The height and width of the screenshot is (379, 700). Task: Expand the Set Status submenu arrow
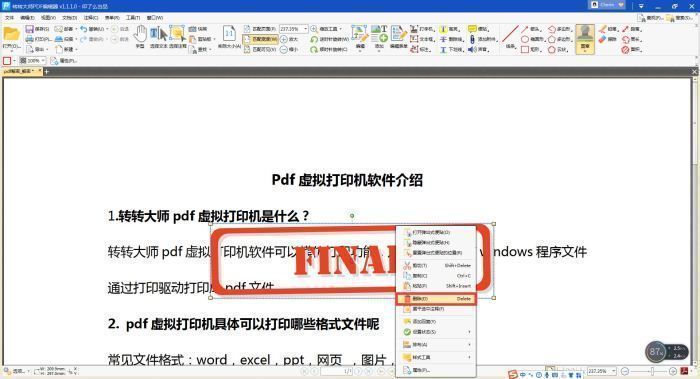pyautogui.click(x=469, y=332)
